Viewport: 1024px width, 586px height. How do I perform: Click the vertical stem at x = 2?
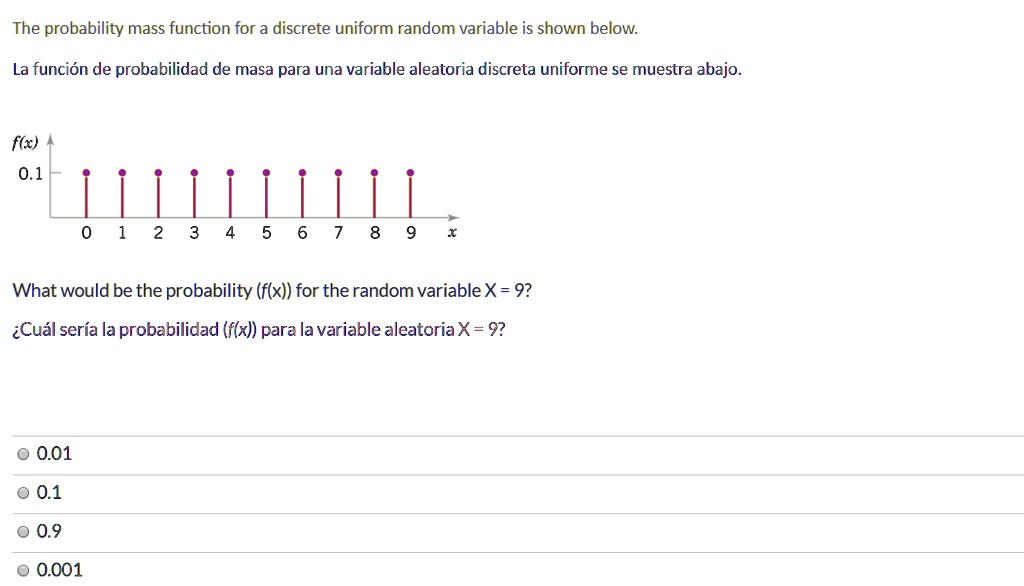(158, 196)
